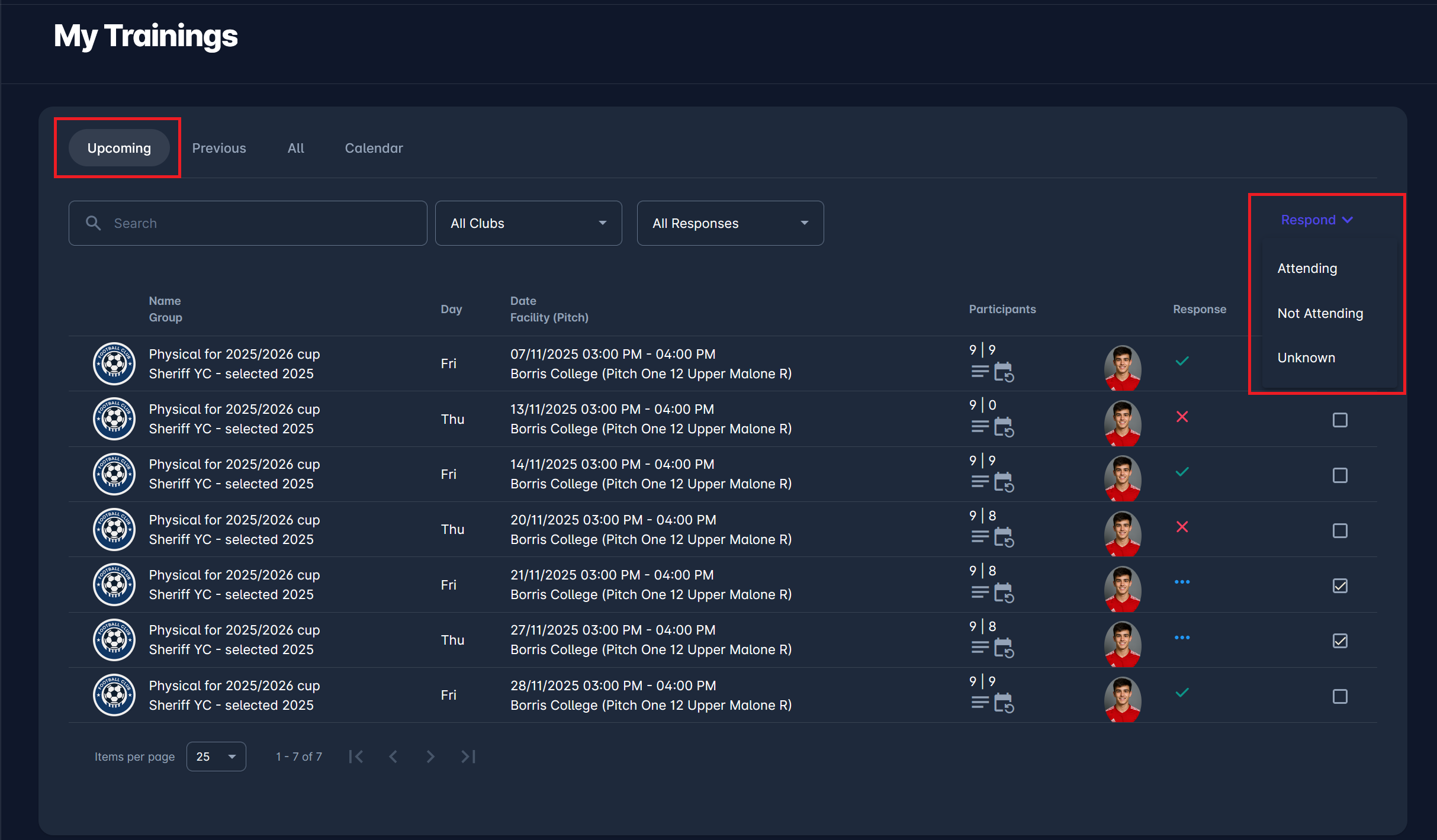Check the checkbox for 13/11/2025 training
The image size is (1437, 840).
pyautogui.click(x=1339, y=420)
